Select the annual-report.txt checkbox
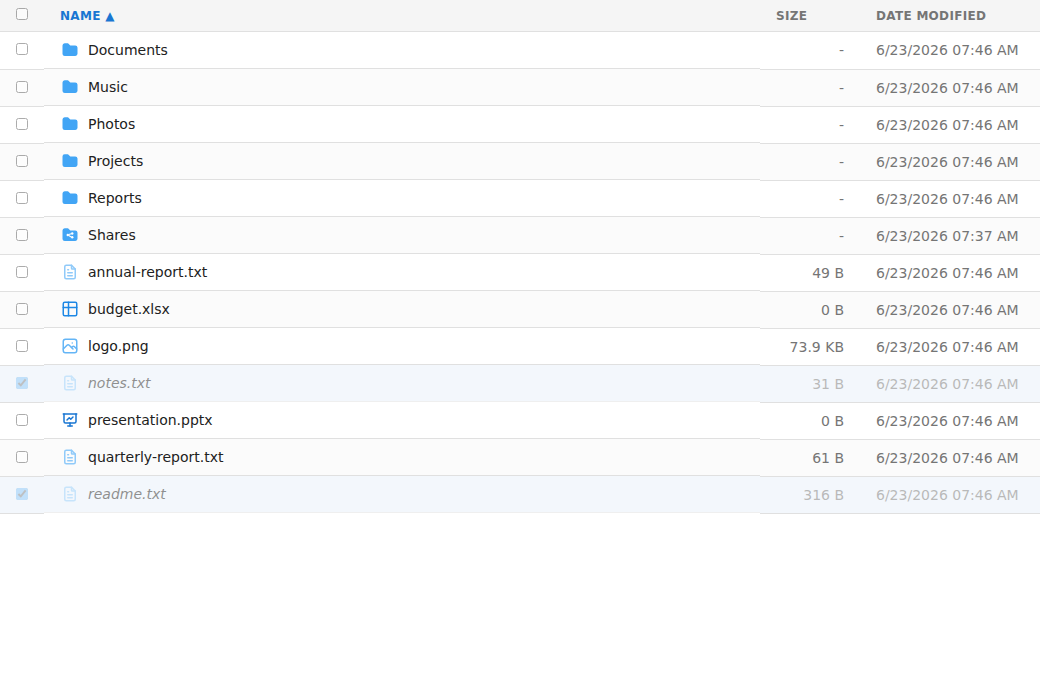The width and height of the screenshot is (1040, 691). [22, 272]
